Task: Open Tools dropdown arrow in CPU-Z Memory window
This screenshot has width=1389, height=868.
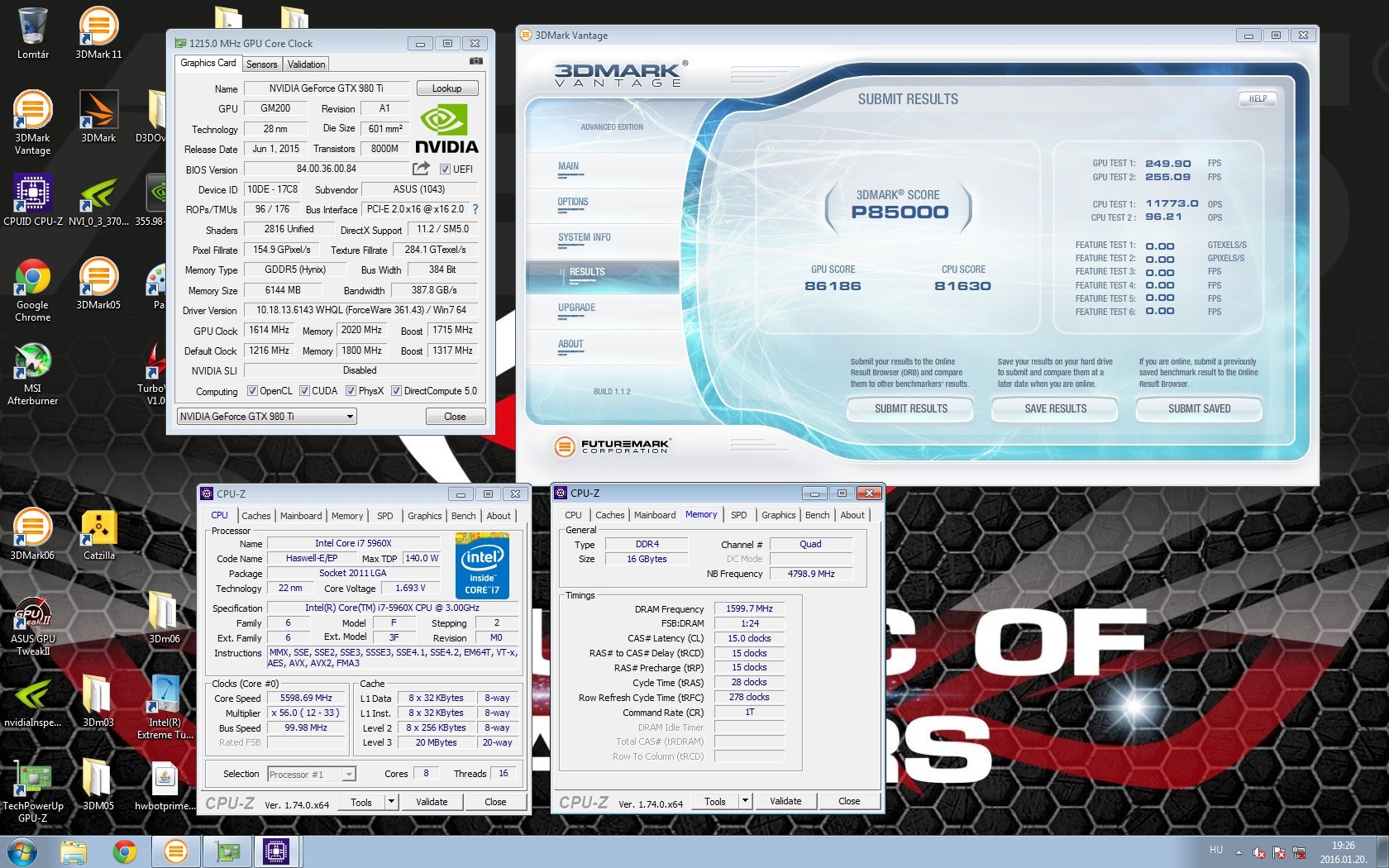Action: click(745, 801)
